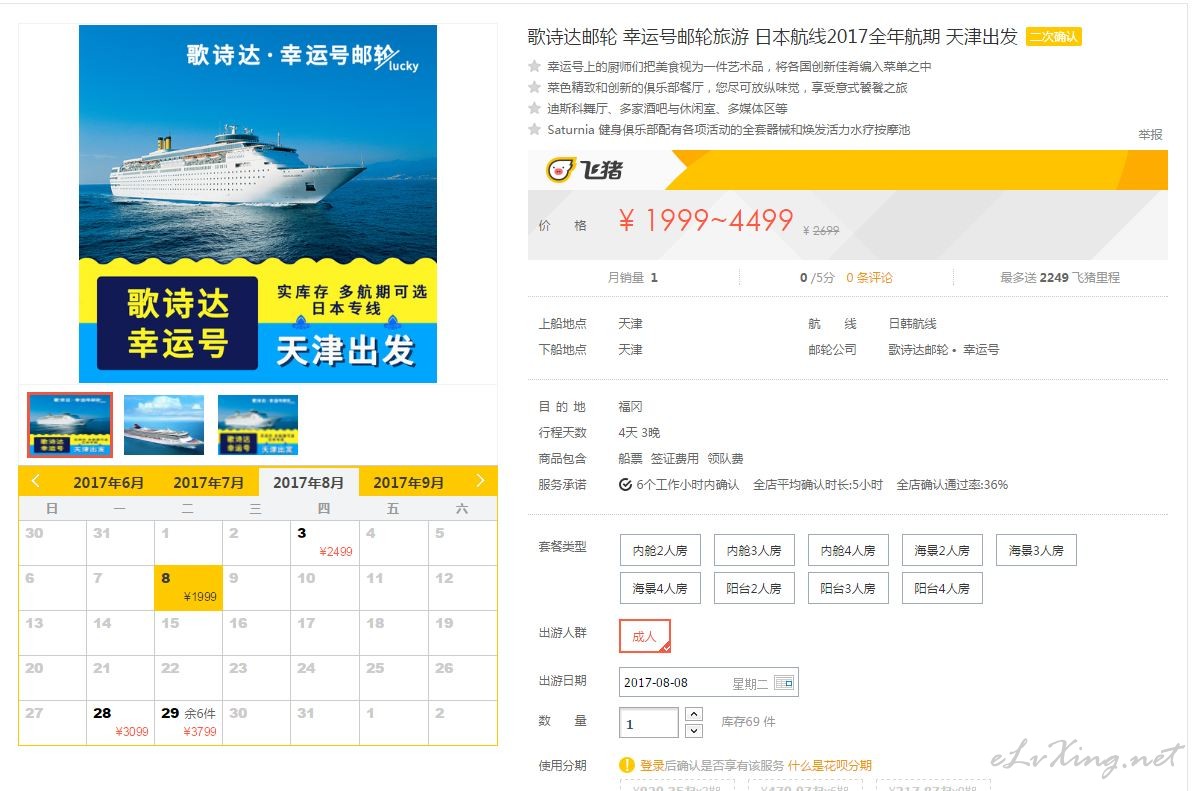Select the 内舱3人房 package option
The height and width of the screenshot is (791, 1195).
point(754,550)
